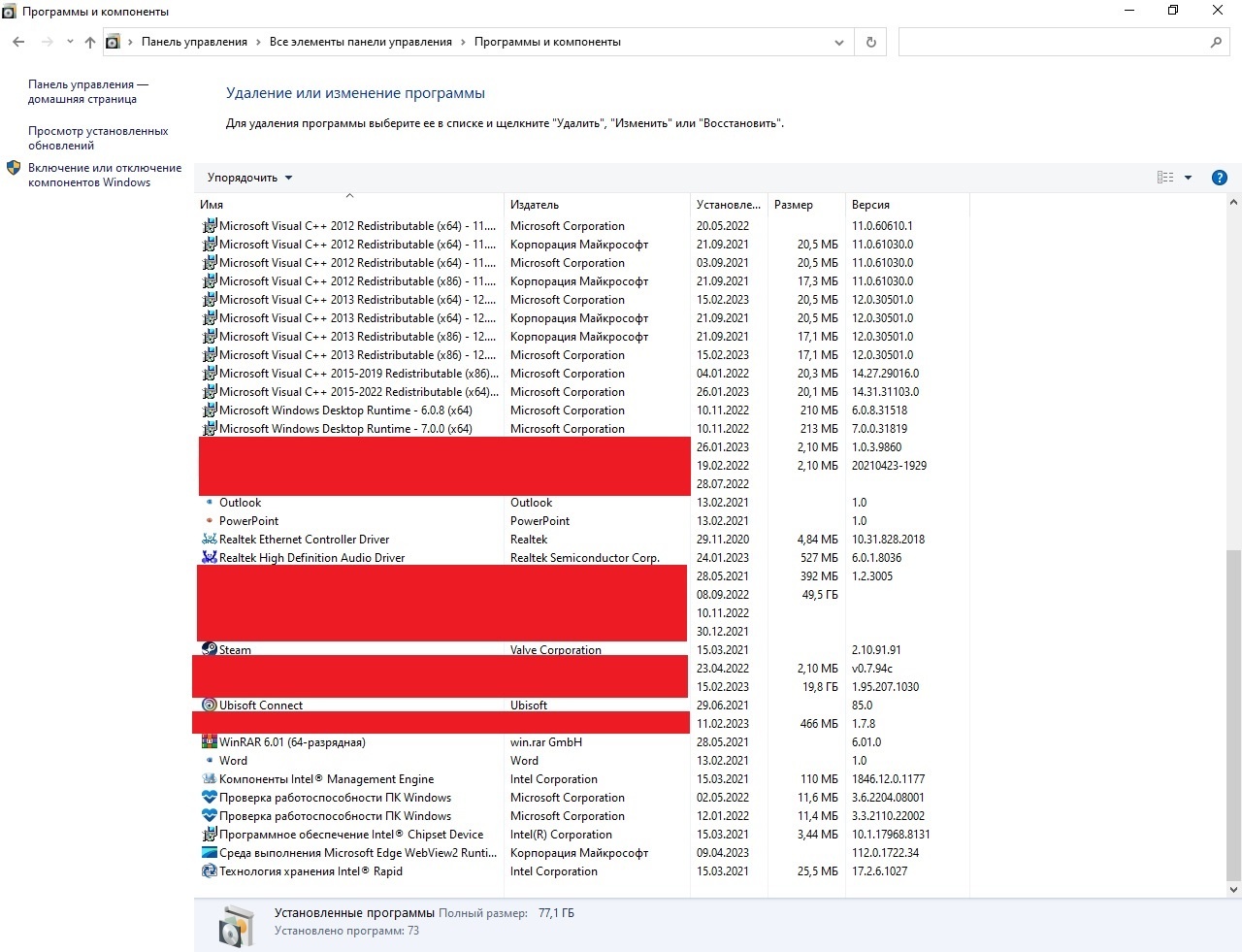Viewport: 1242px width, 952px height.
Task: Select Steam icon in list
Action: tap(210, 649)
